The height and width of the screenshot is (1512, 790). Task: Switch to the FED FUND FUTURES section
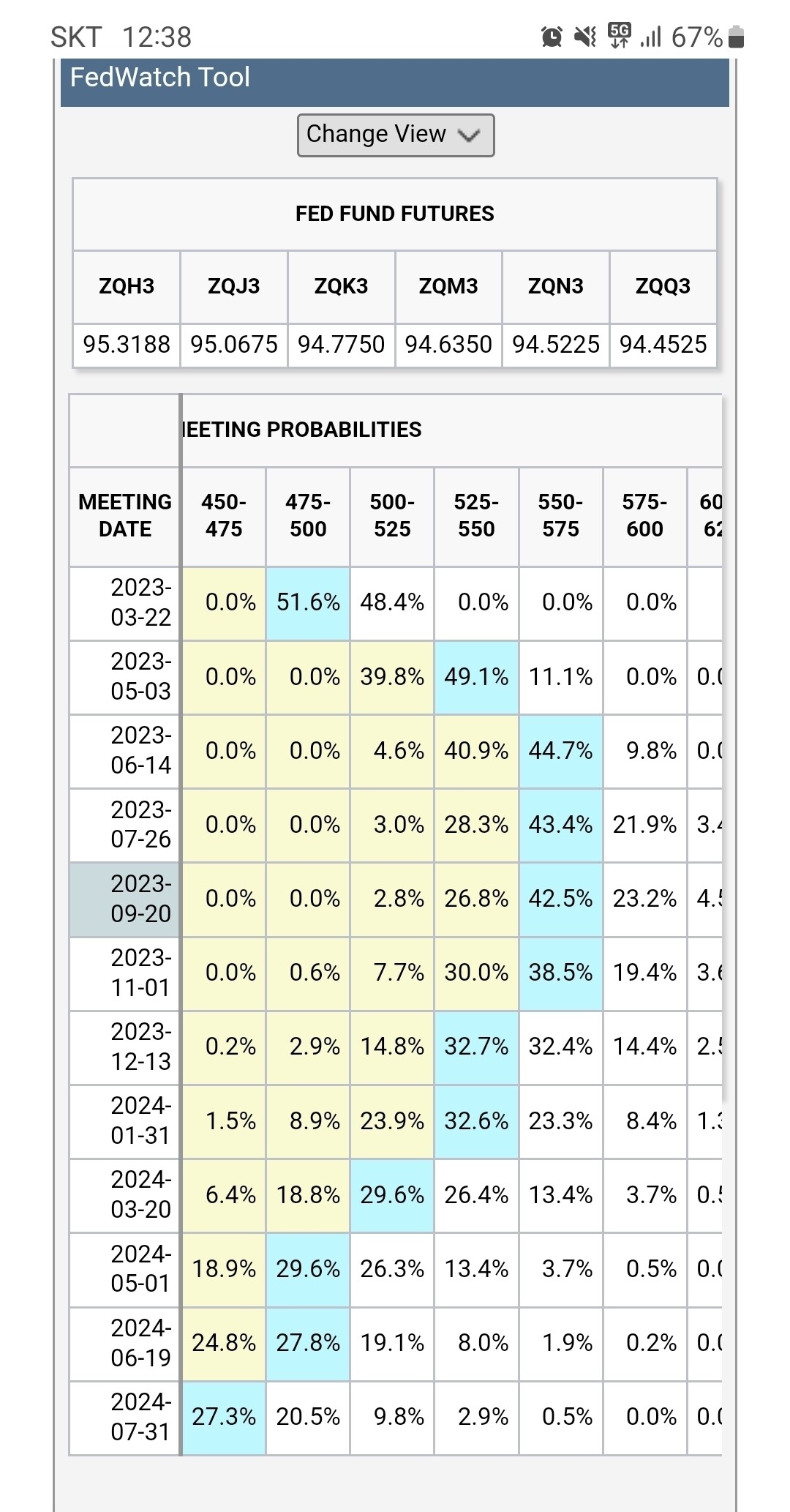click(395, 214)
